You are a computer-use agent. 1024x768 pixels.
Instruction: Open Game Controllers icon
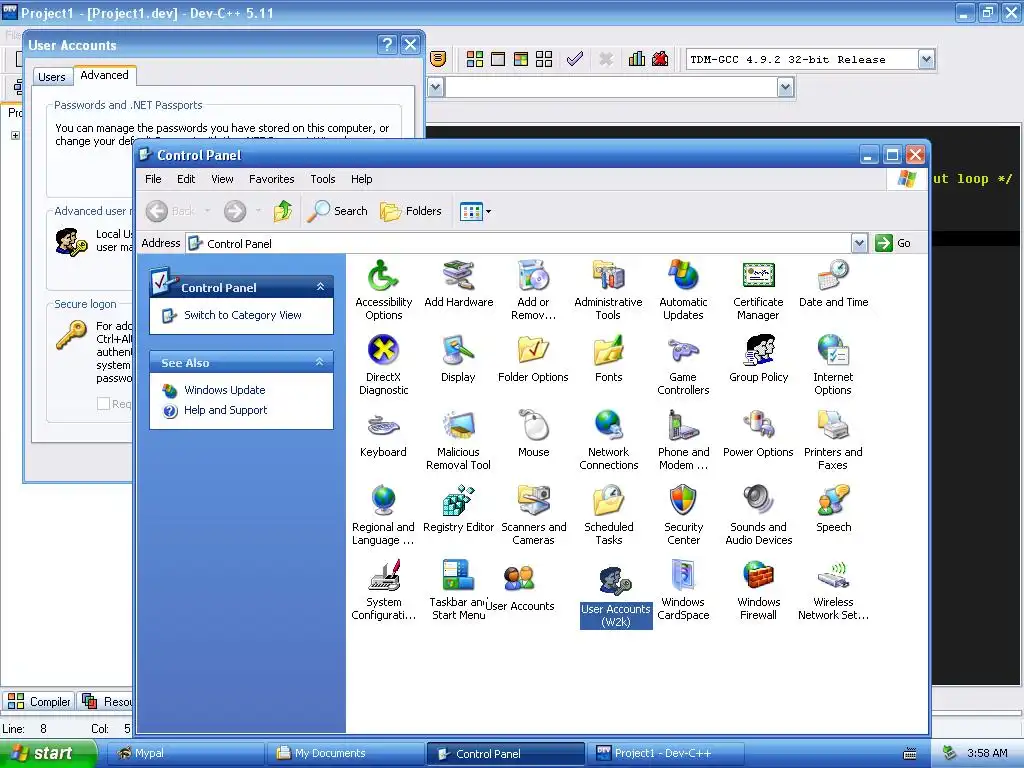(x=683, y=365)
